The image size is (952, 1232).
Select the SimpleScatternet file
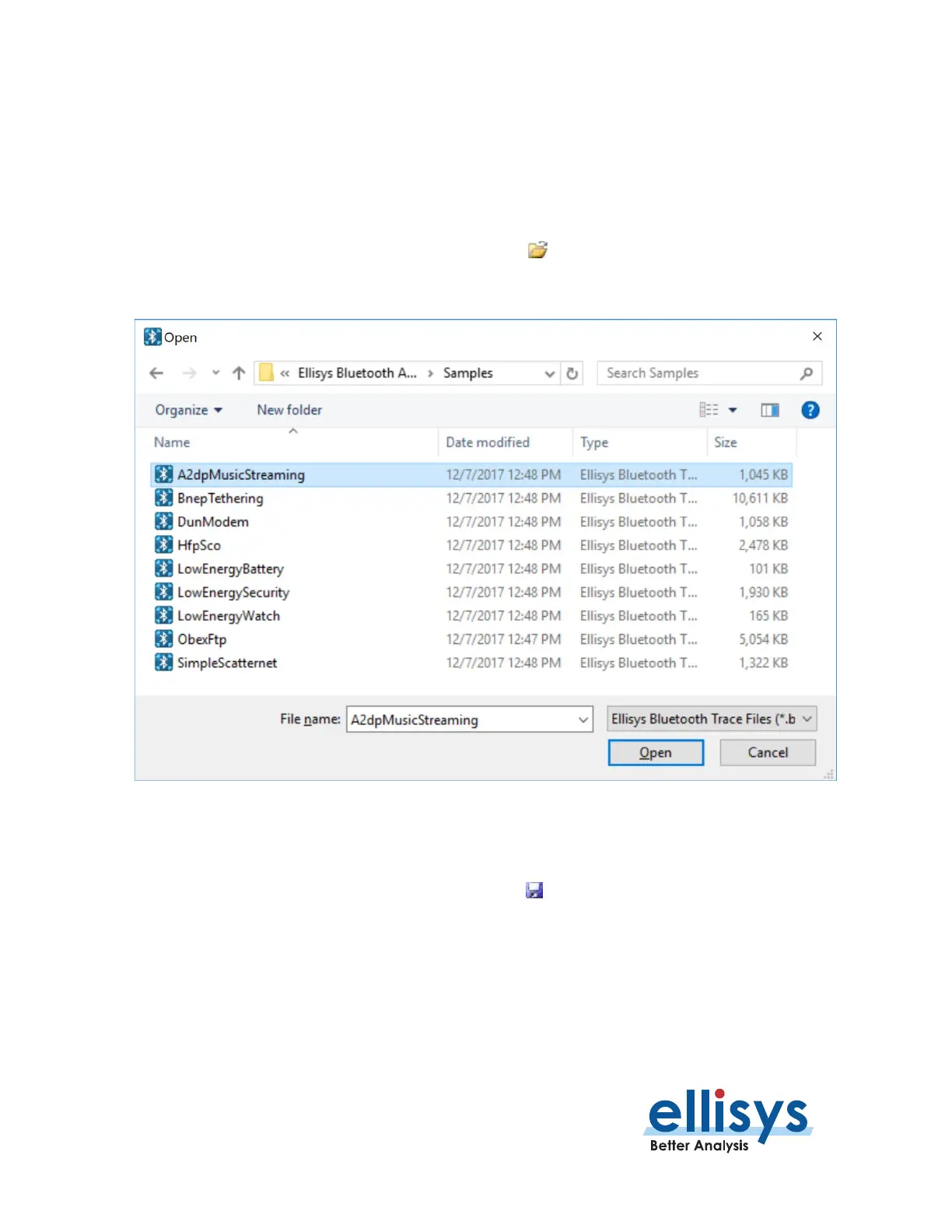coord(471,663)
